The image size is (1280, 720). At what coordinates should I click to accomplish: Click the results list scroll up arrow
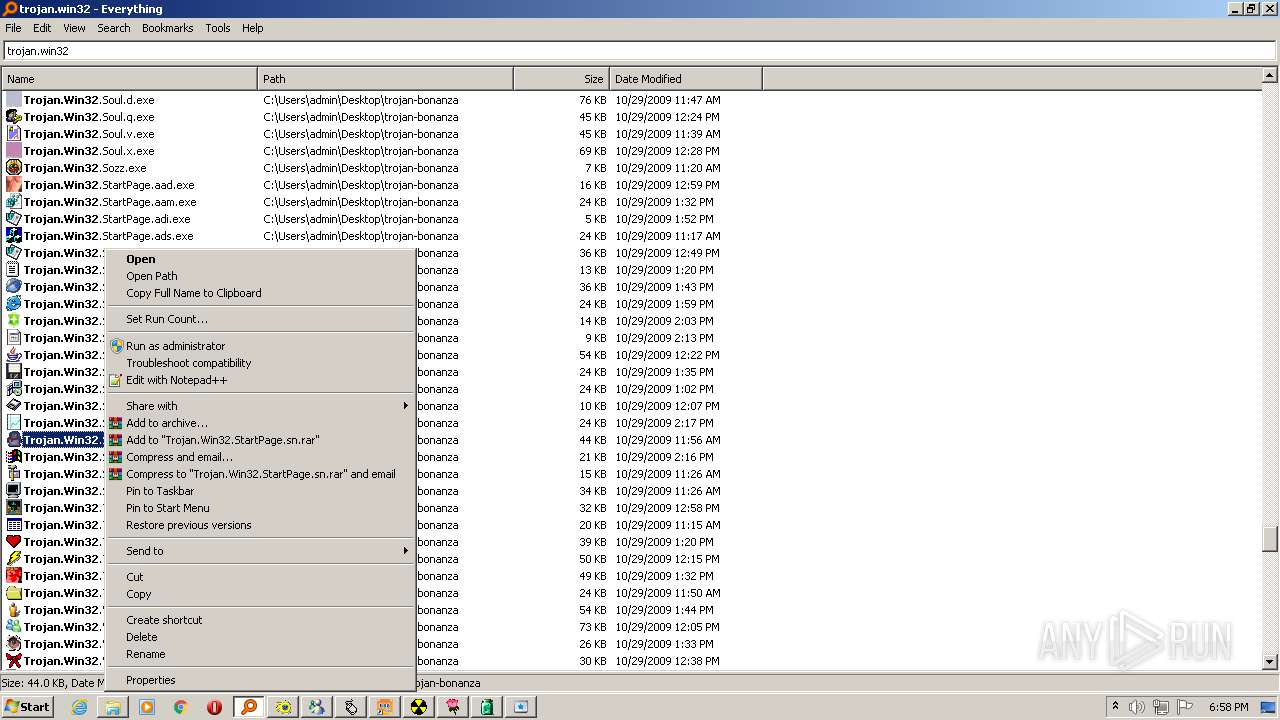[1270, 75]
